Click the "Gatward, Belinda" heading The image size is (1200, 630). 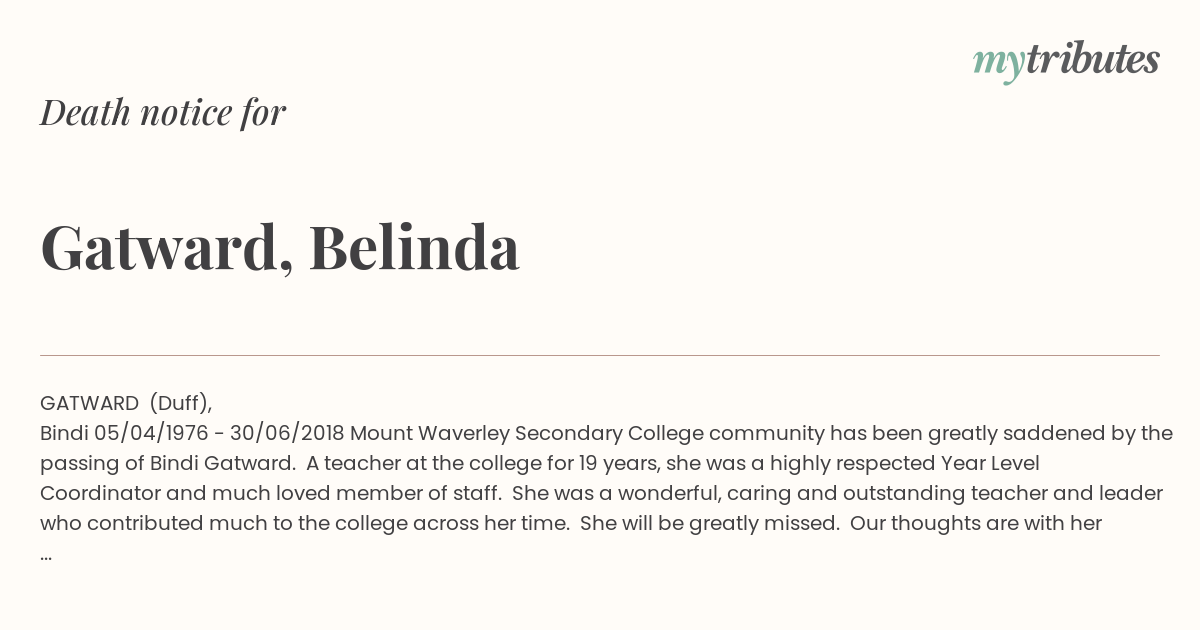point(280,247)
